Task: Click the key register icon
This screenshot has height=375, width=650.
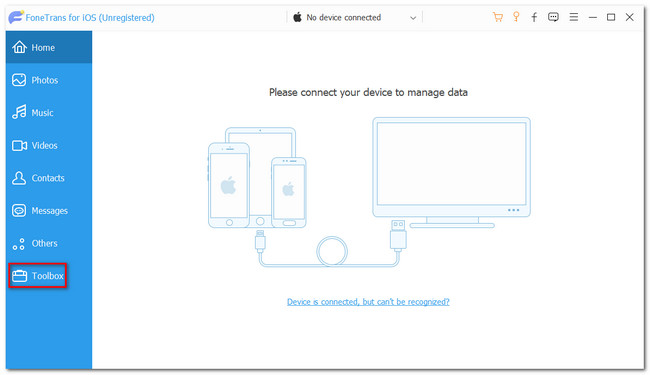Action: pyautogui.click(x=516, y=17)
